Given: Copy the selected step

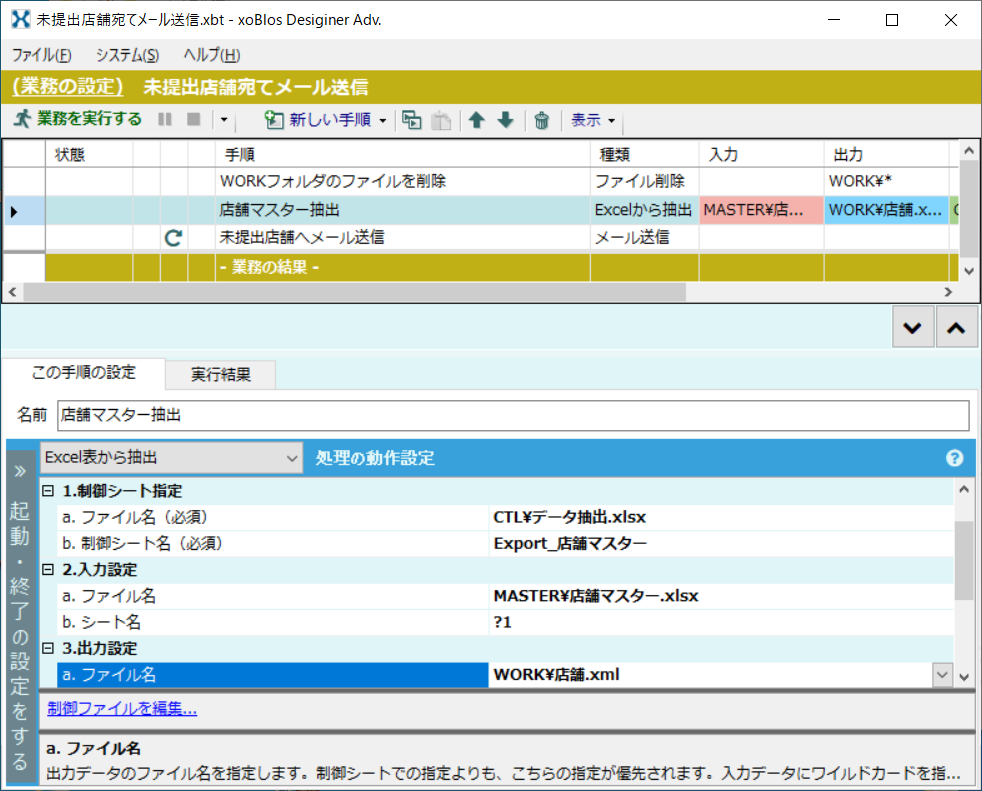Looking at the screenshot, I should tap(411, 120).
